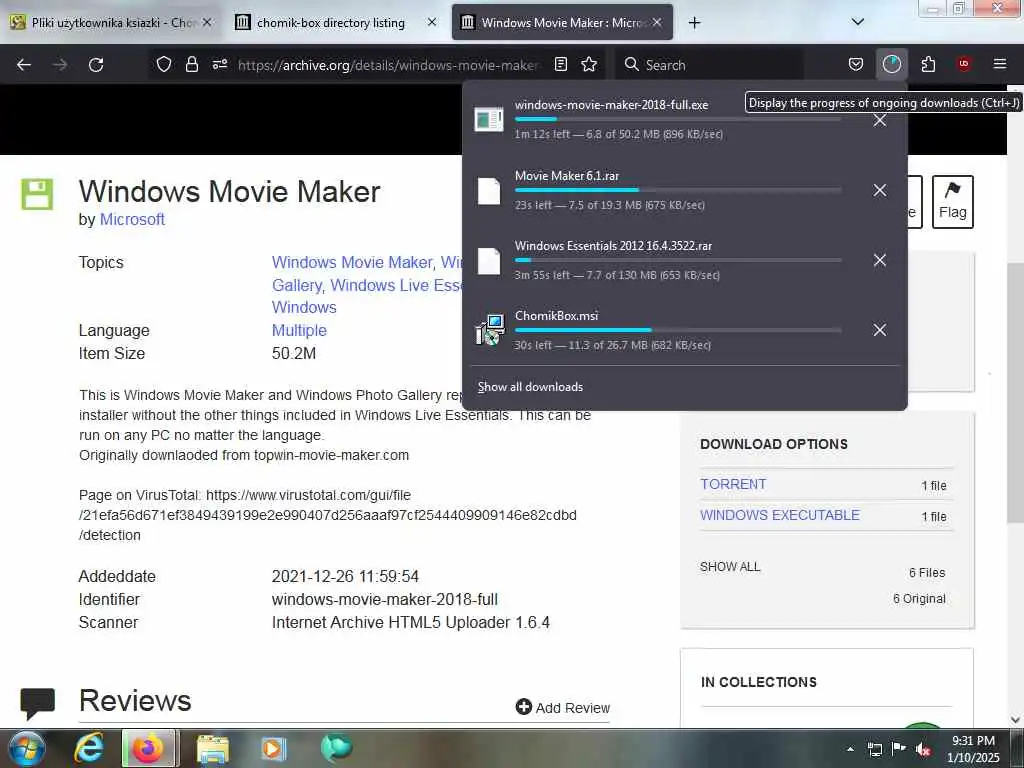Go back to previous page
This screenshot has height=768, width=1024.
pos(24,65)
